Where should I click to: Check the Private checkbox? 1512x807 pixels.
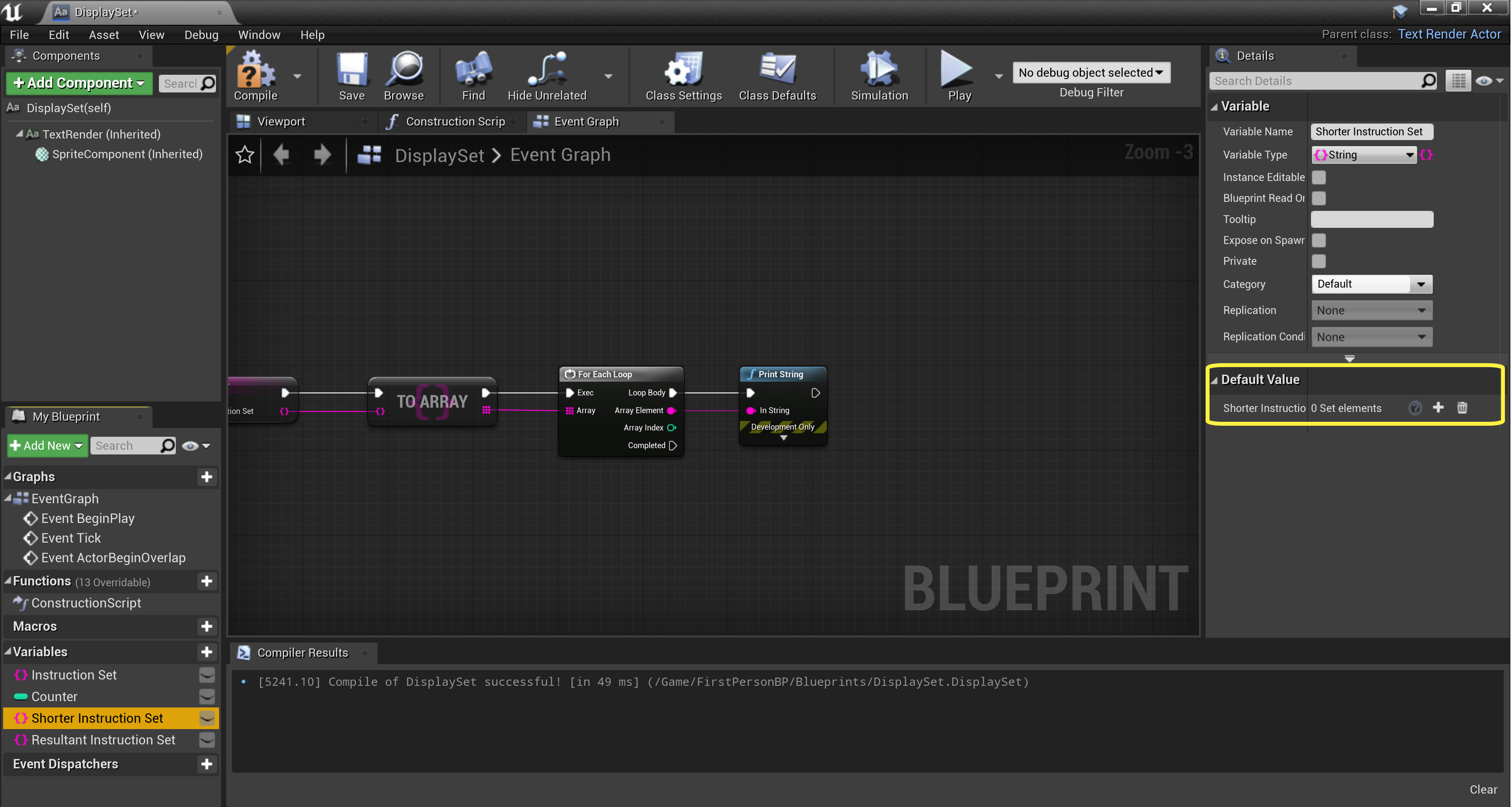coord(1319,261)
